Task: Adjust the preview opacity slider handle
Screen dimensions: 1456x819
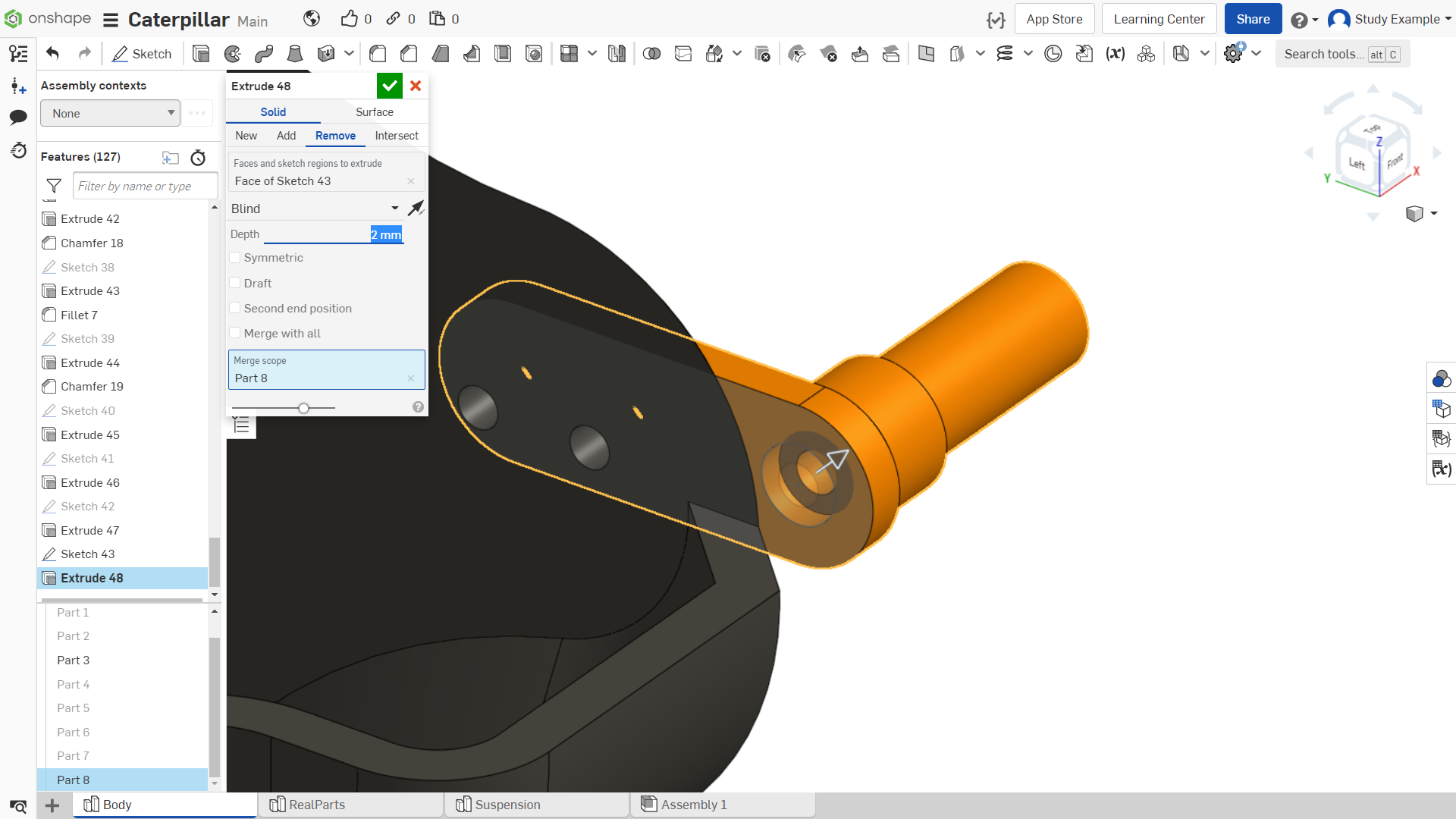Action: [x=304, y=408]
